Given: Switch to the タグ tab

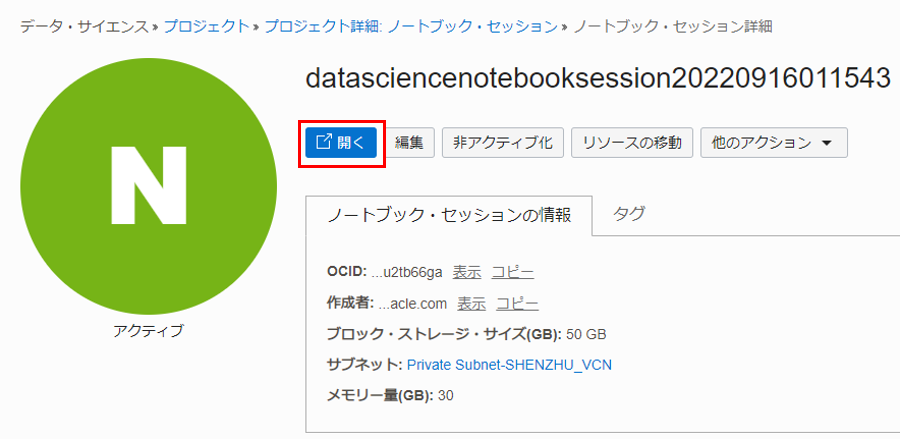Looking at the screenshot, I should [629, 213].
